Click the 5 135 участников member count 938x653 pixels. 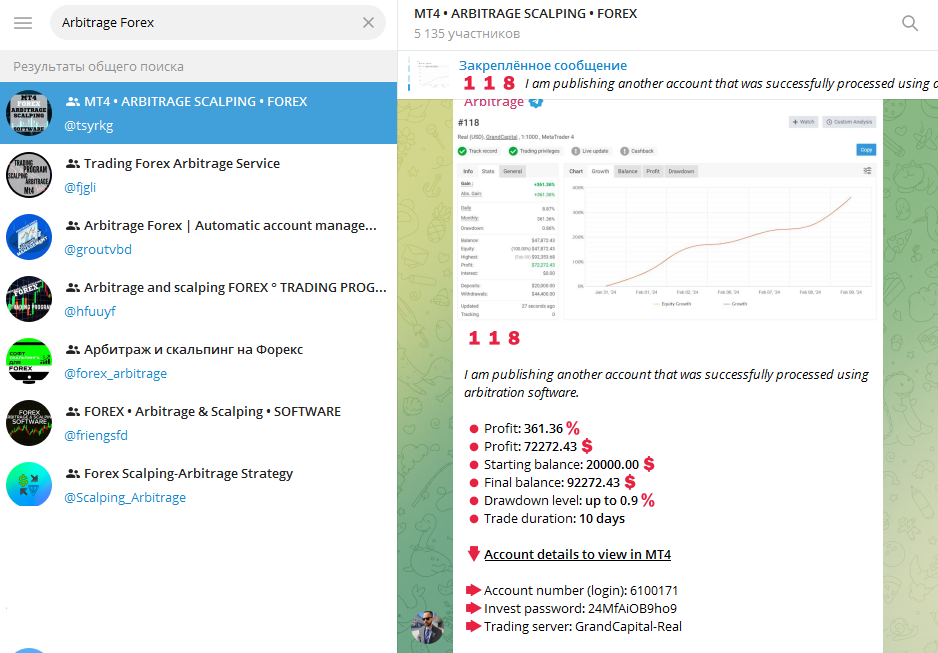[x=467, y=34]
